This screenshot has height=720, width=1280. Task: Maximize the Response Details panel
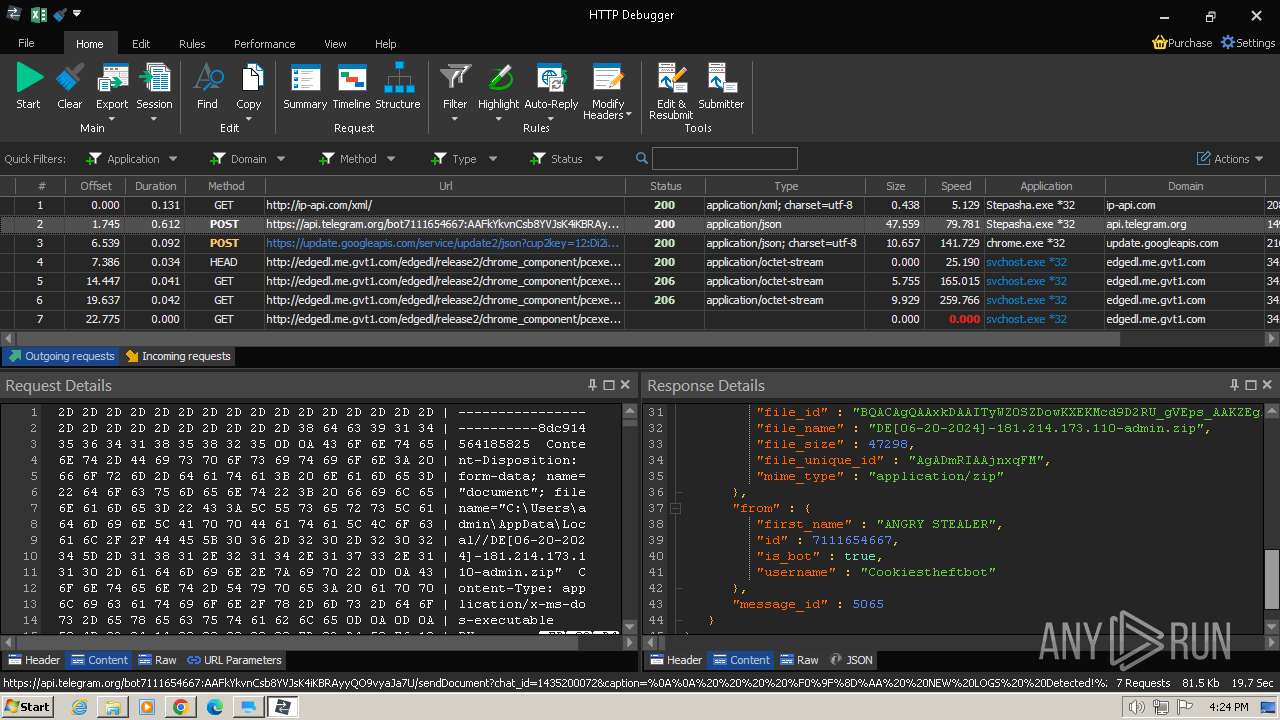click(x=1250, y=385)
